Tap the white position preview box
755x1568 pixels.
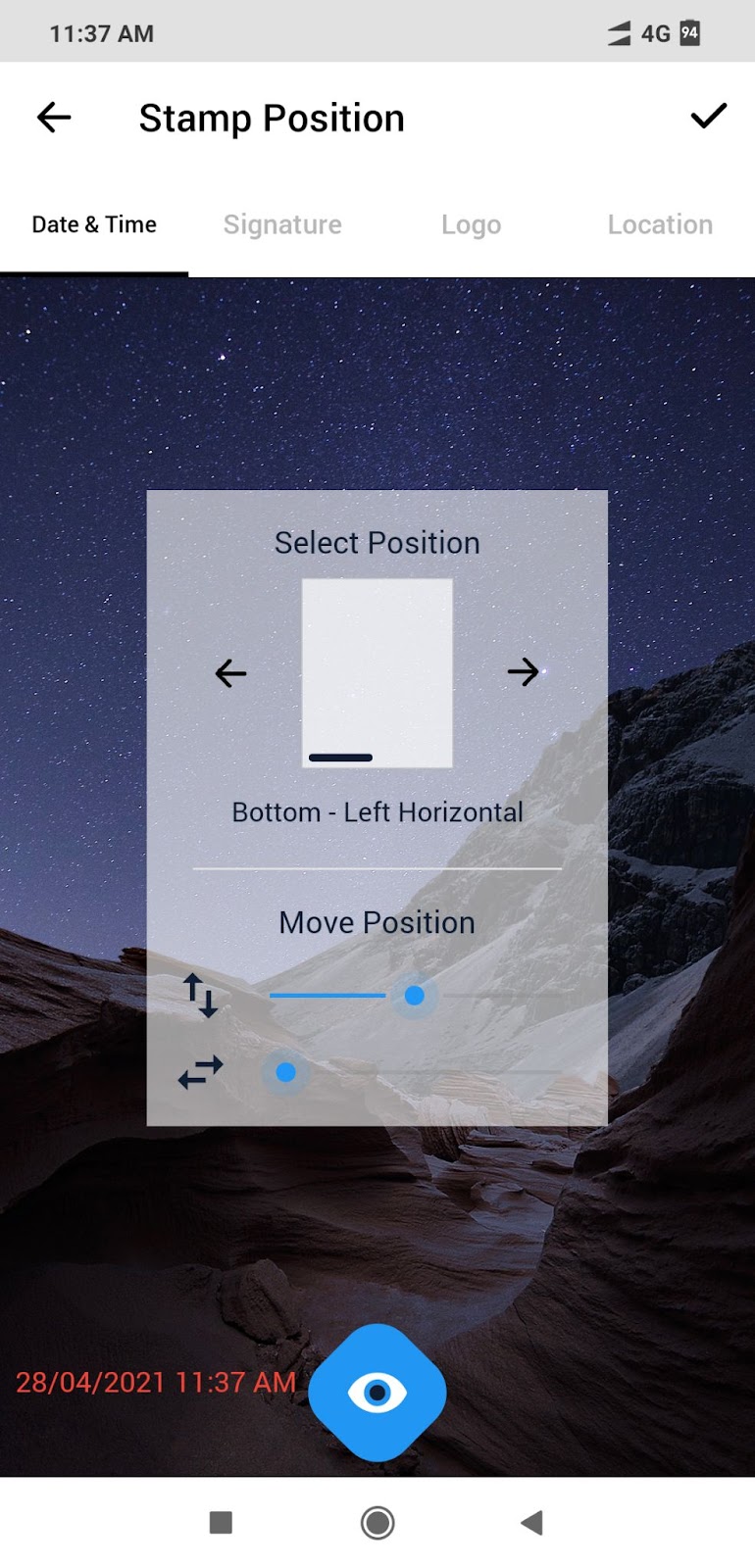[377, 673]
